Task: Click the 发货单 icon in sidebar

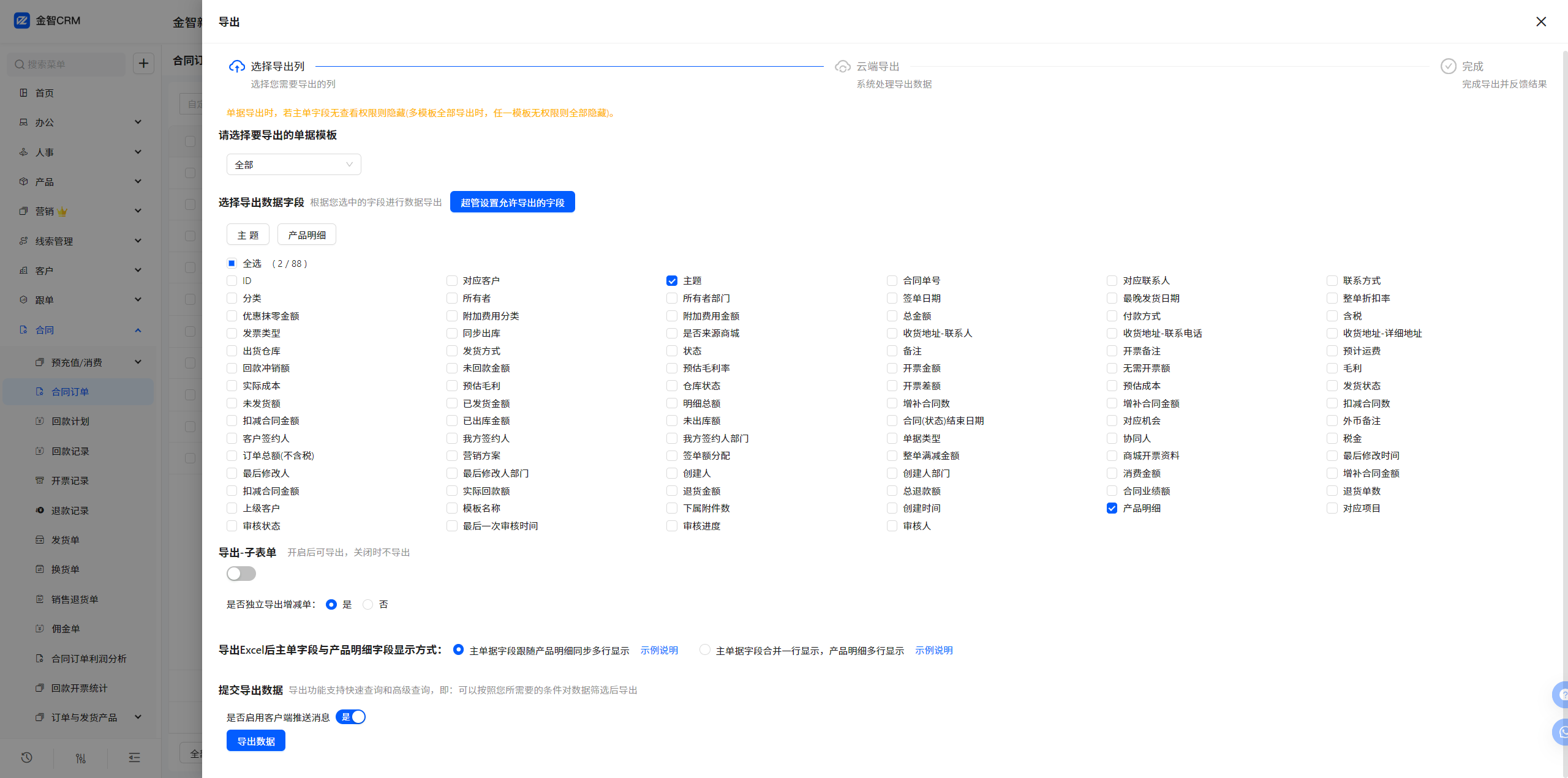Action: [40, 540]
